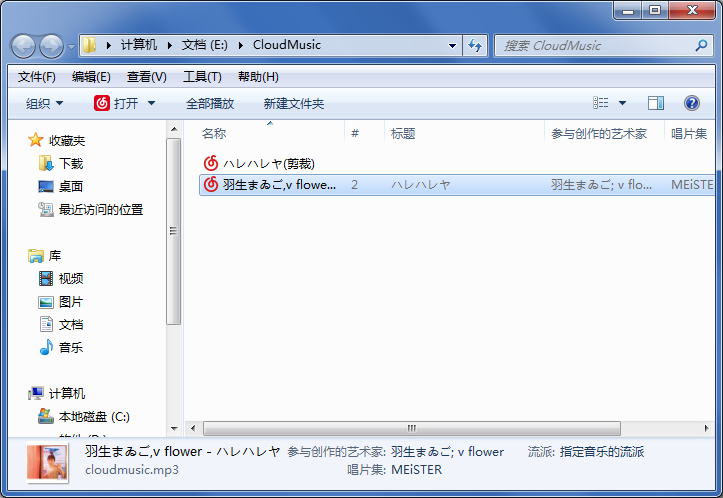This screenshot has height=498, width=723.
Task: Click the refresh button beside address bar
Action: point(475,46)
